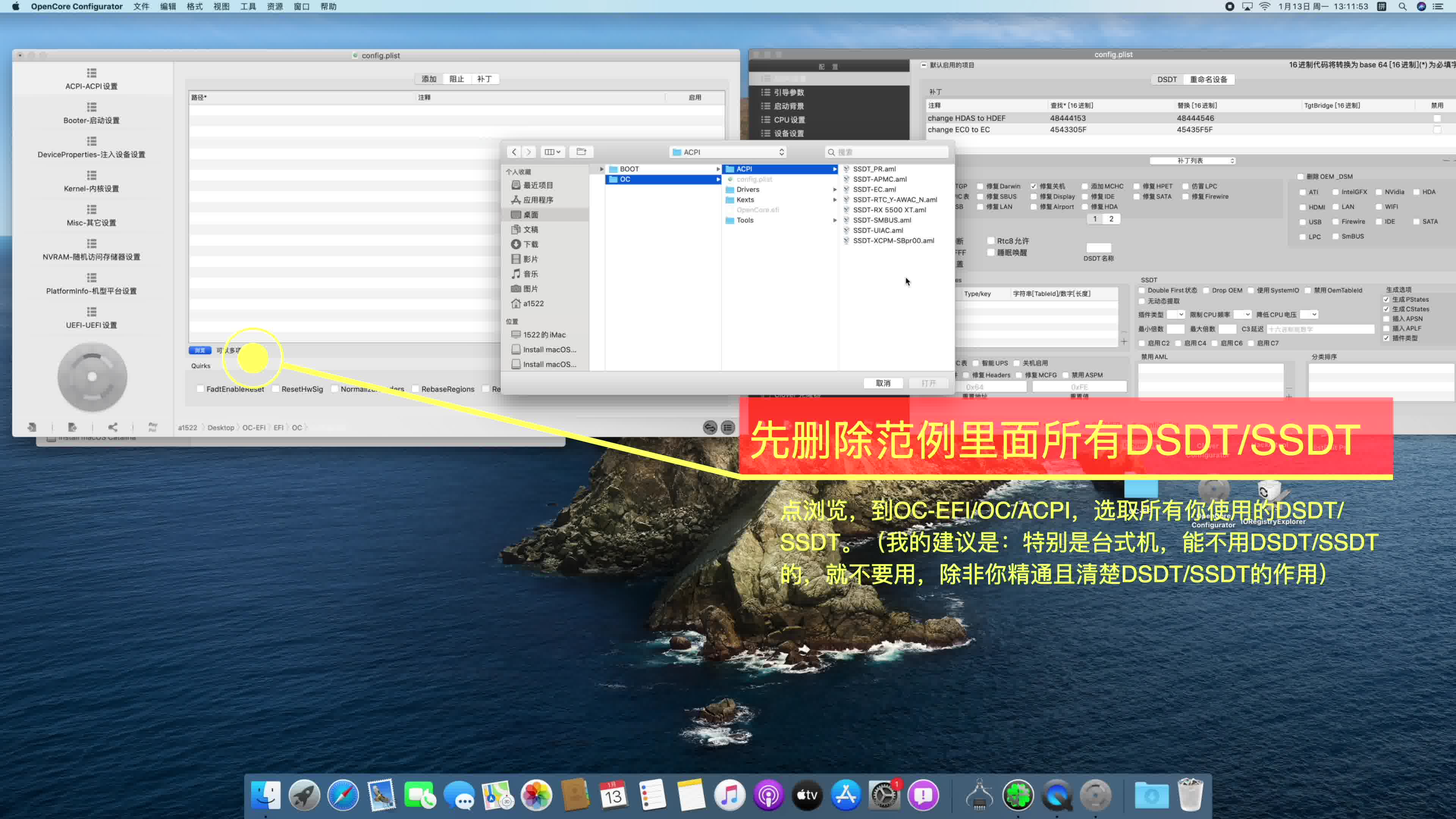Screen dimensions: 1456x819
Task: Click the share icon in config.plist bottom toolbar
Action: coord(113,427)
